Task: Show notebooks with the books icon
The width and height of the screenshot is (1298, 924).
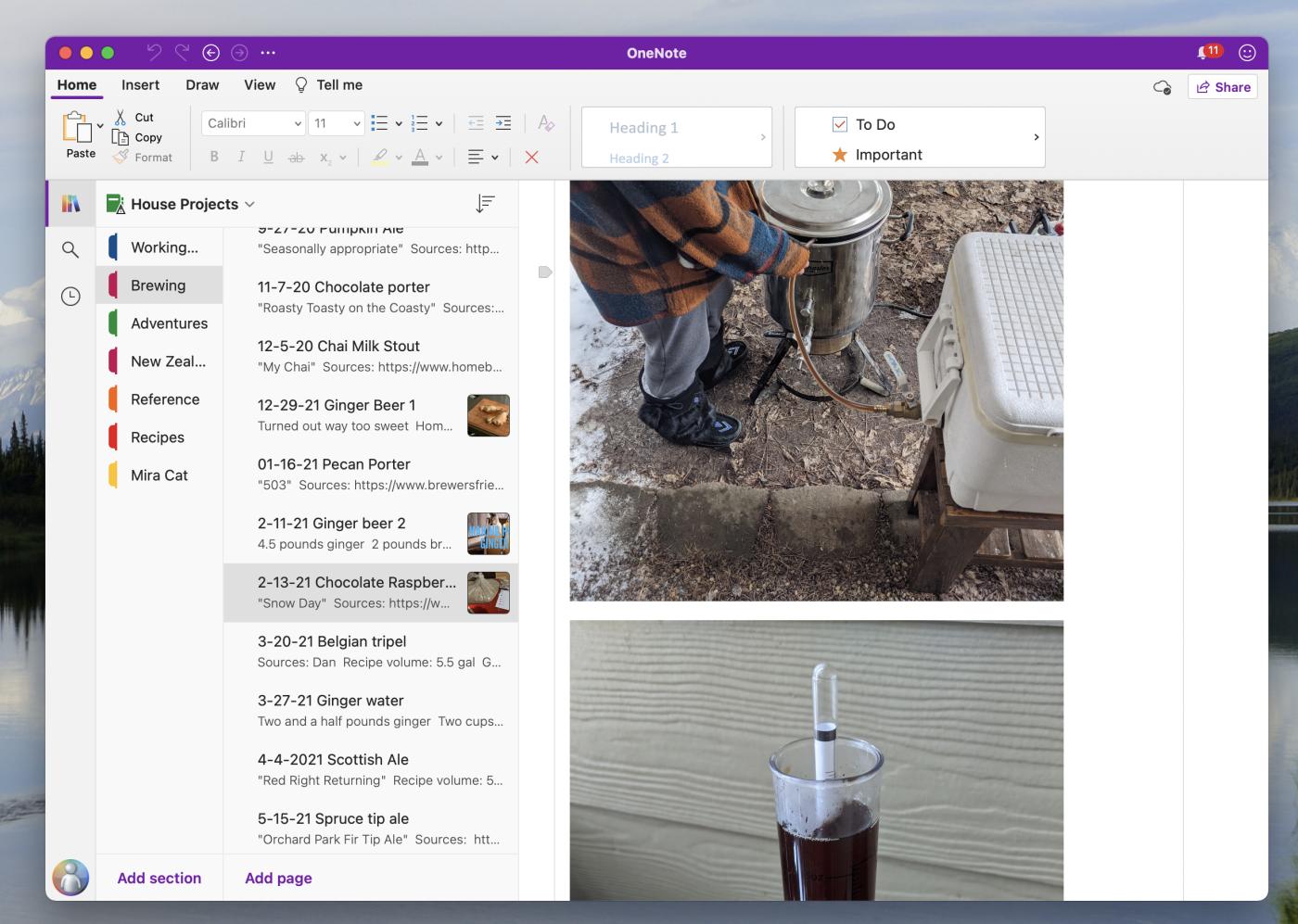Action: (70, 204)
